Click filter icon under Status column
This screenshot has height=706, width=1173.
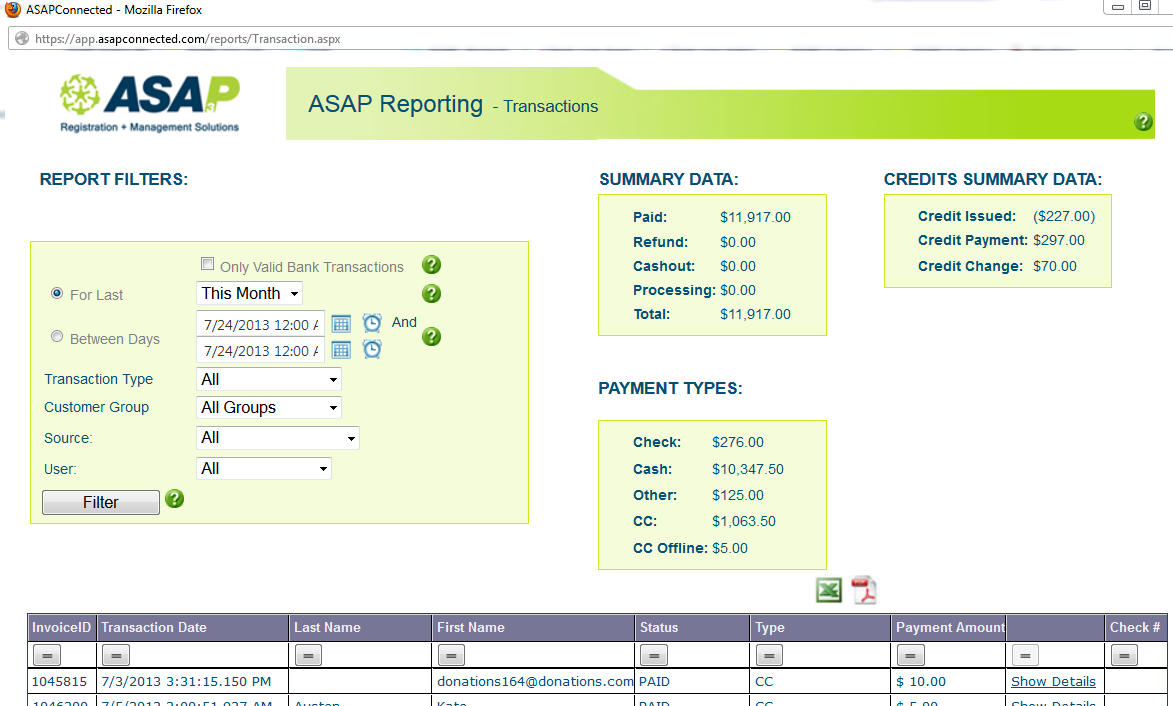653,655
